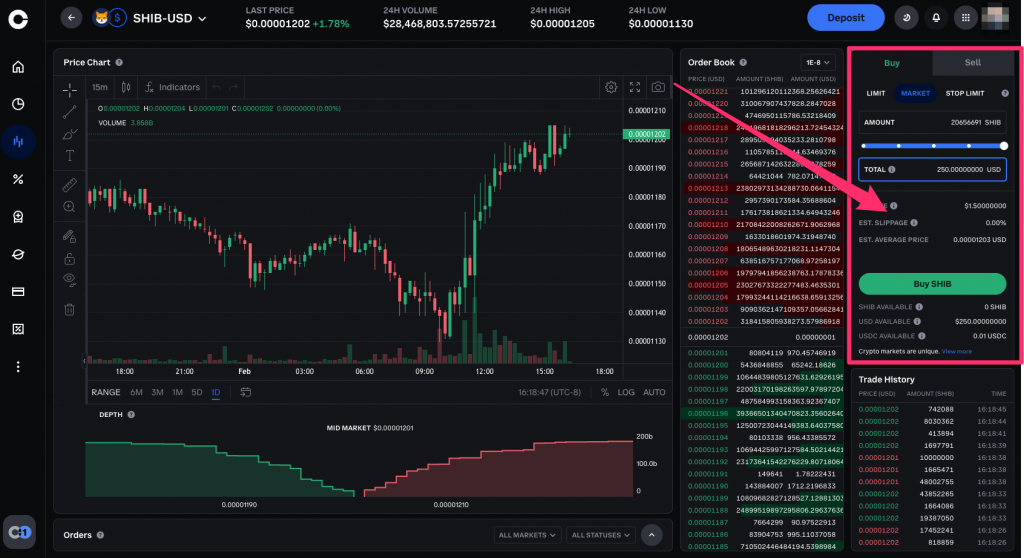Click the DEPTH info icon
Image resolution: width=1024 pixels, height=558 pixels.
(x=131, y=415)
